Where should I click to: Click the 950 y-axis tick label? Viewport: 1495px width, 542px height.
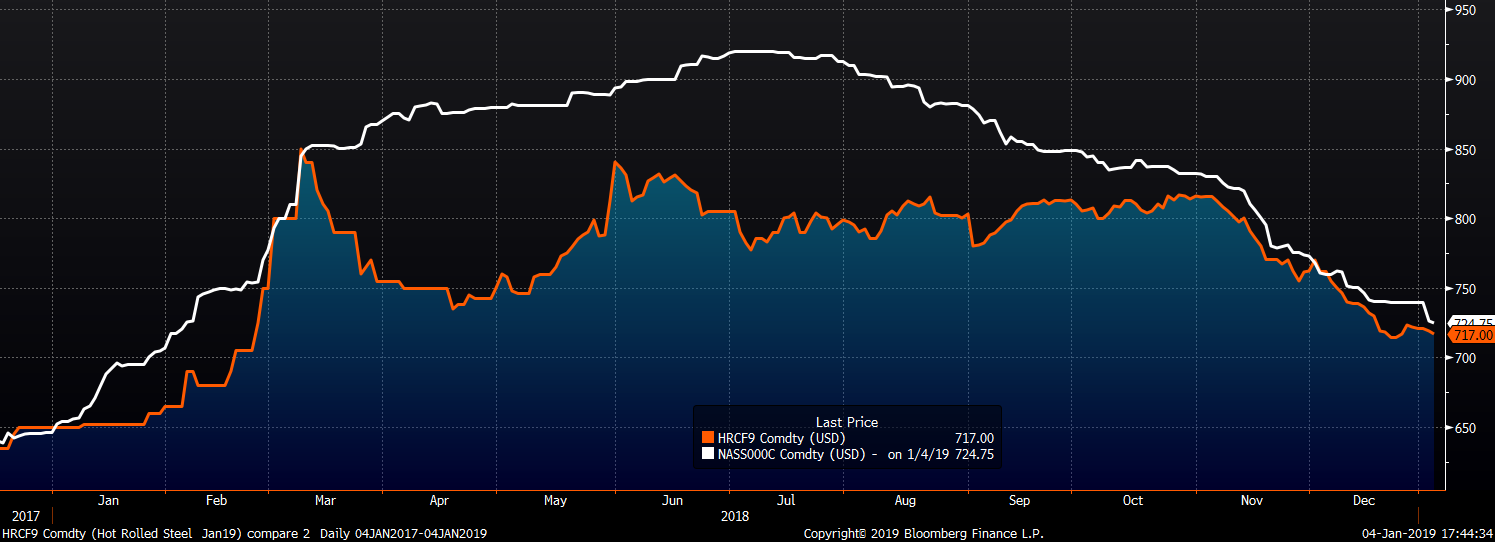click(1468, 10)
